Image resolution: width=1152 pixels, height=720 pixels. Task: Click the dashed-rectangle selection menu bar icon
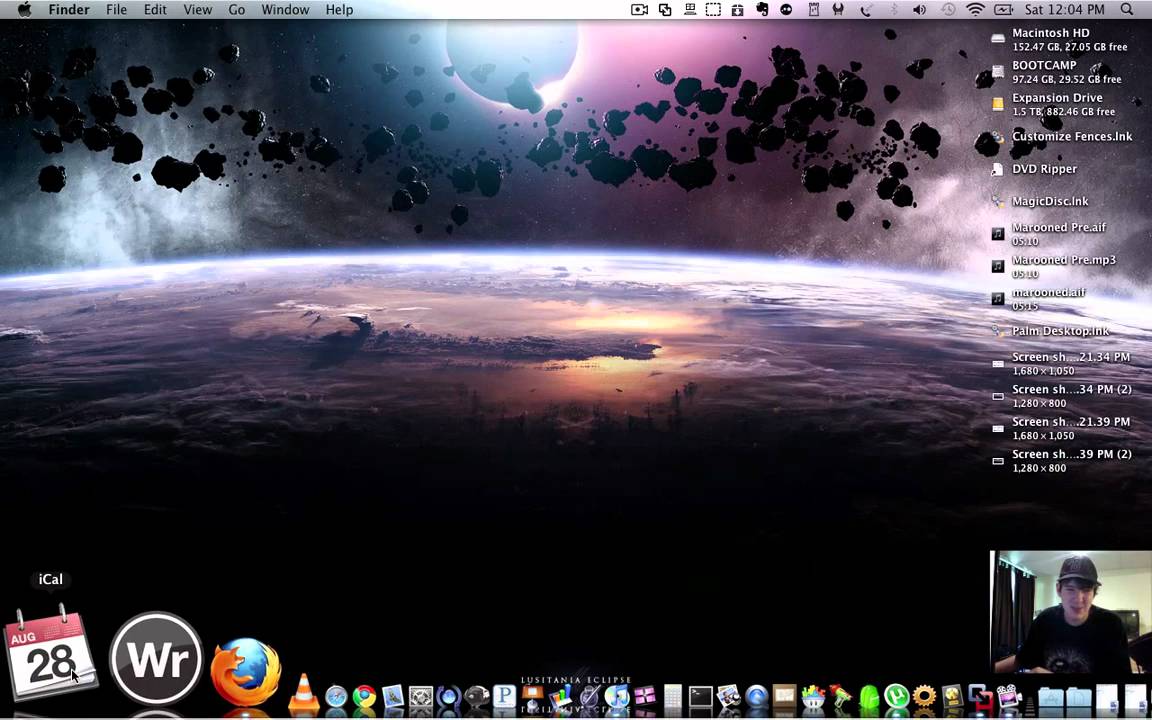(713, 10)
